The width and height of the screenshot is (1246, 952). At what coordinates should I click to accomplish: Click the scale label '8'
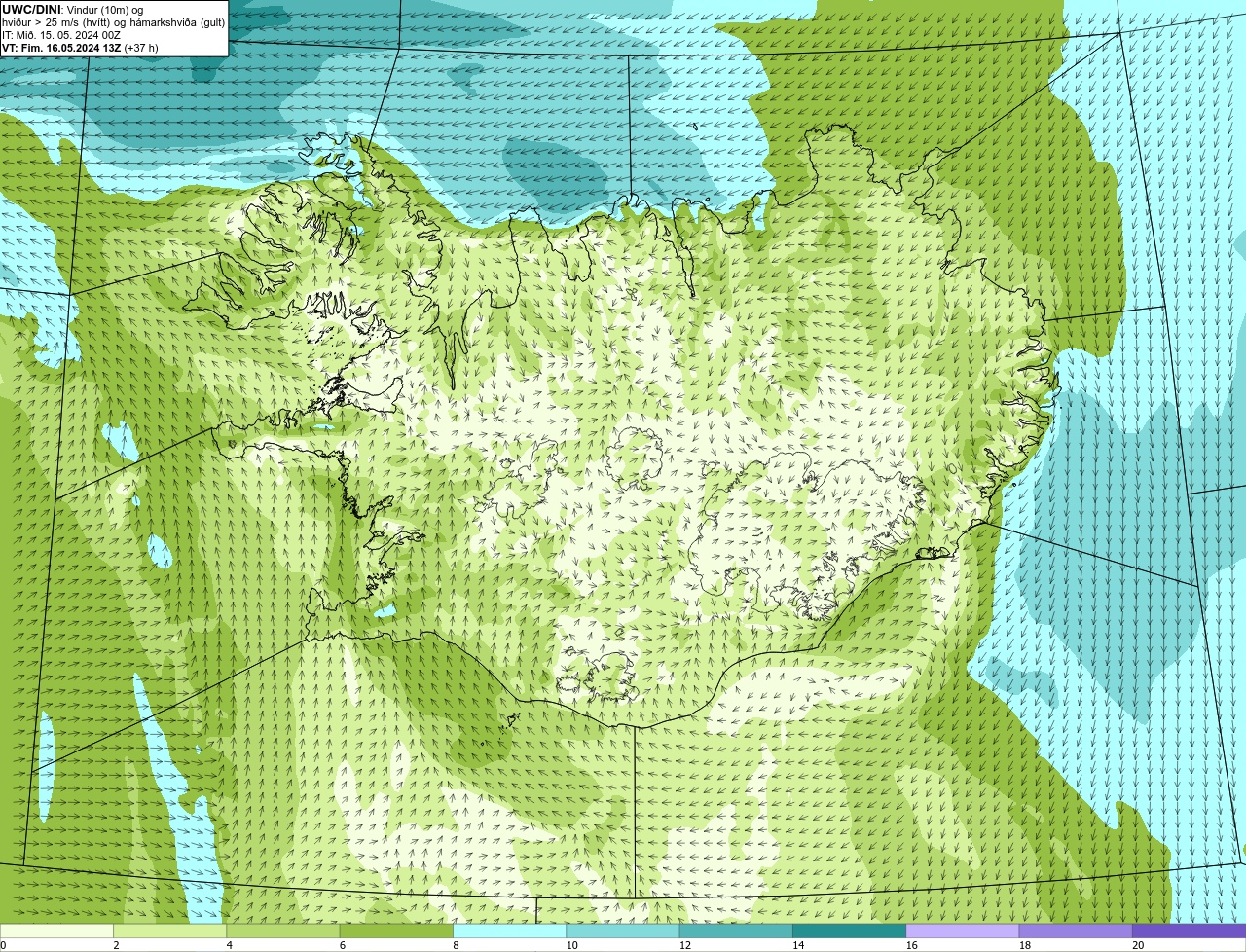point(455,945)
